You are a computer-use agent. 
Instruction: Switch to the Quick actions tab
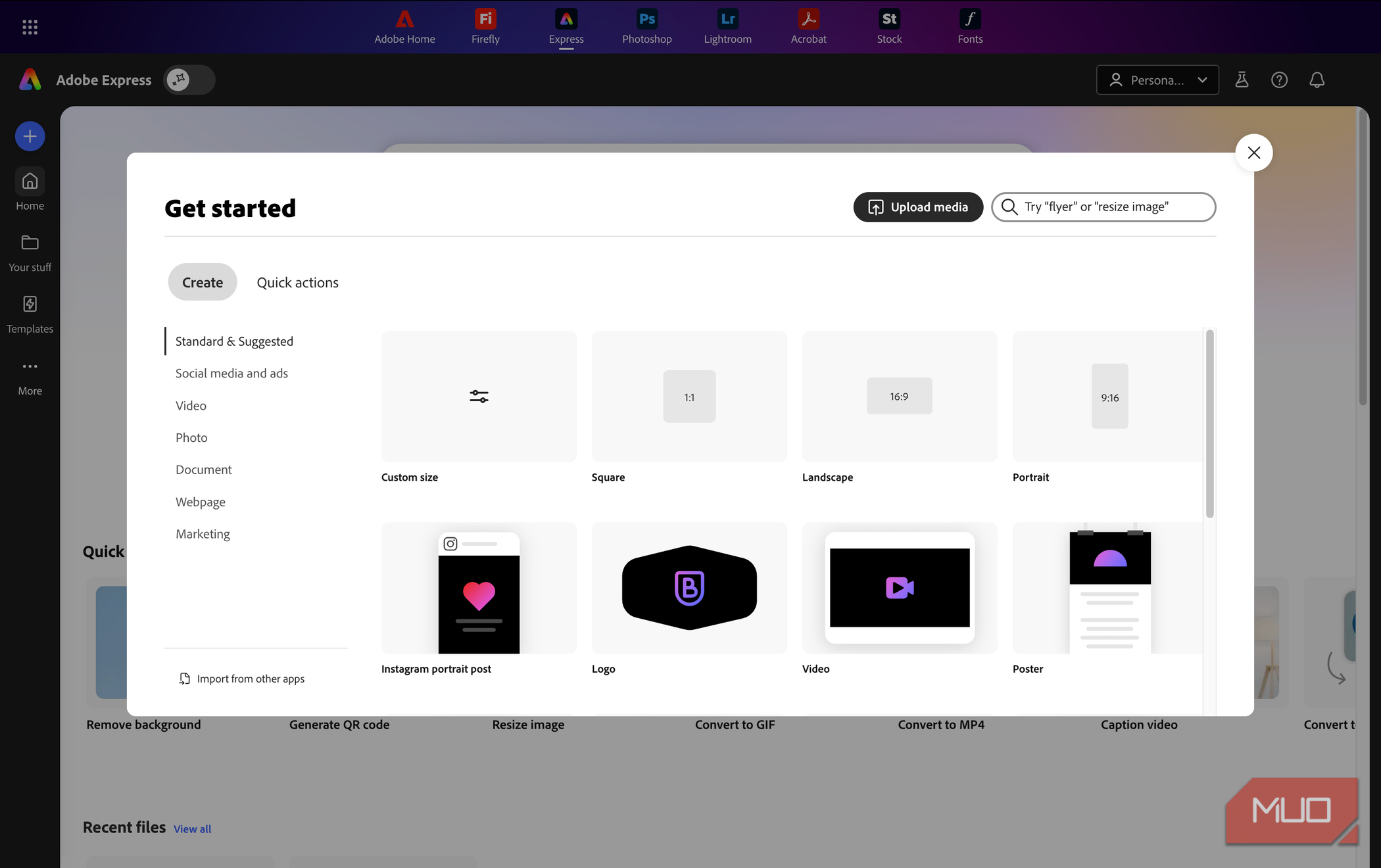pyautogui.click(x=297, y=282)
